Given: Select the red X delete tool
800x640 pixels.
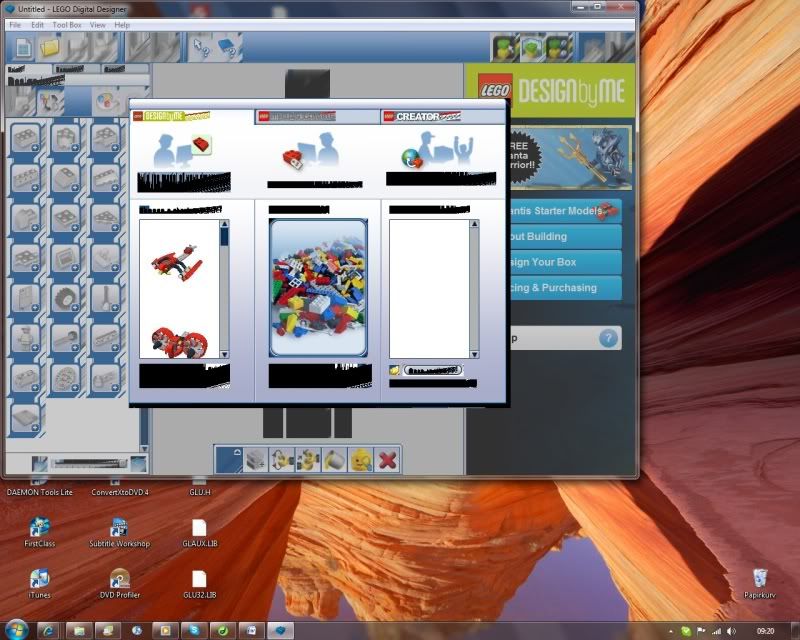Looking at the screenshot, I should (x=387, y=460).
